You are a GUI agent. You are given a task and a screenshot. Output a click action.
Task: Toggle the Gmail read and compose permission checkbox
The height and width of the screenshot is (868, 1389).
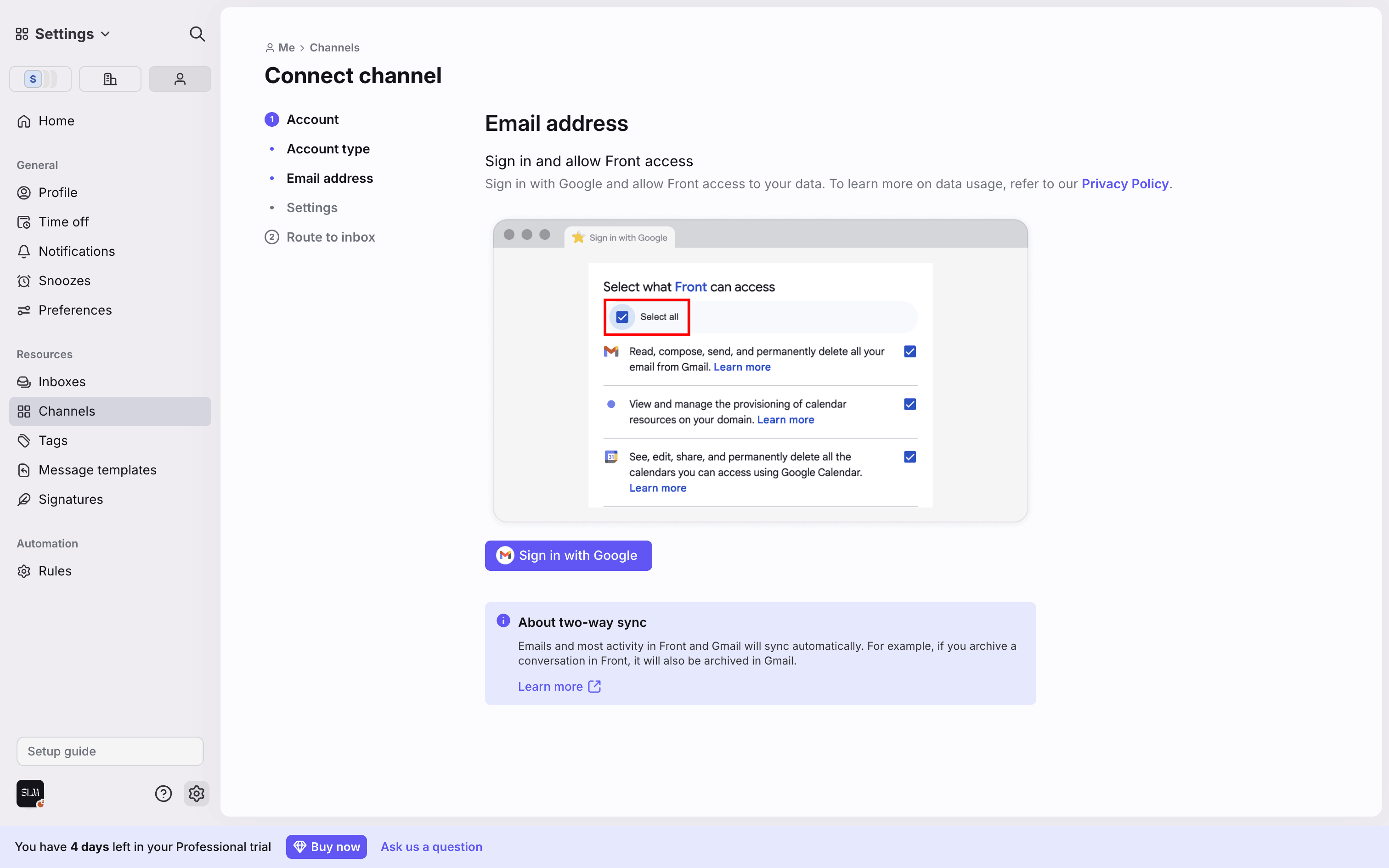click(x=910, y=351)
